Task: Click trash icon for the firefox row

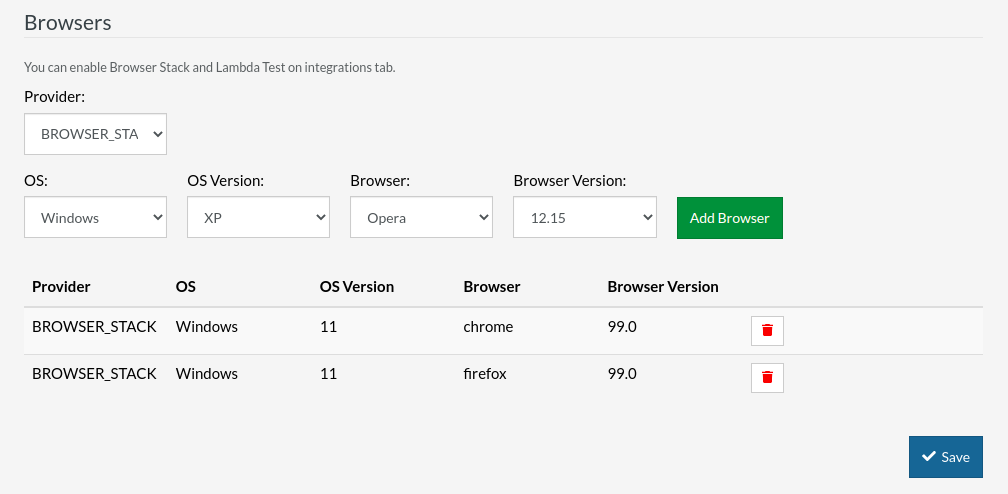Action: 767,377
